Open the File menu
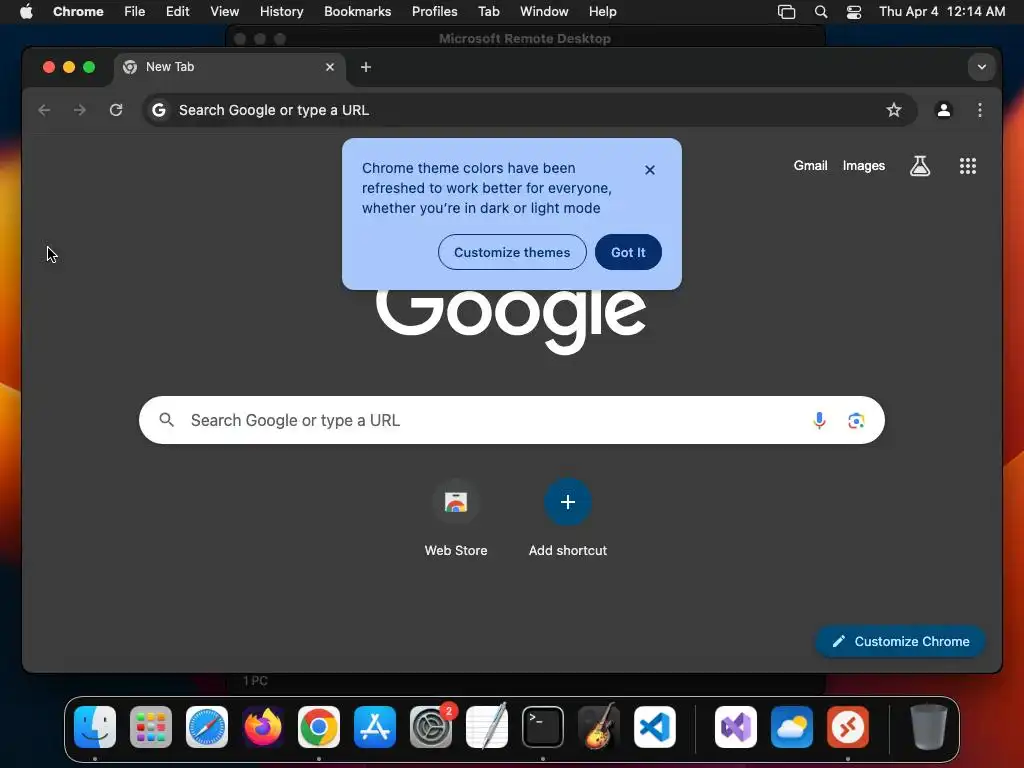Image resolution: width=1024 pixels, height=768 pixels. tap(135, 12)
